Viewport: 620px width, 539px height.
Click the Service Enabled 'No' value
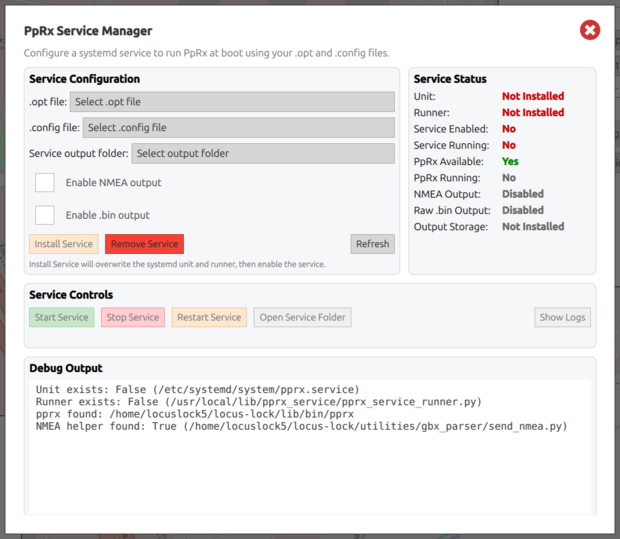[509, 129]
